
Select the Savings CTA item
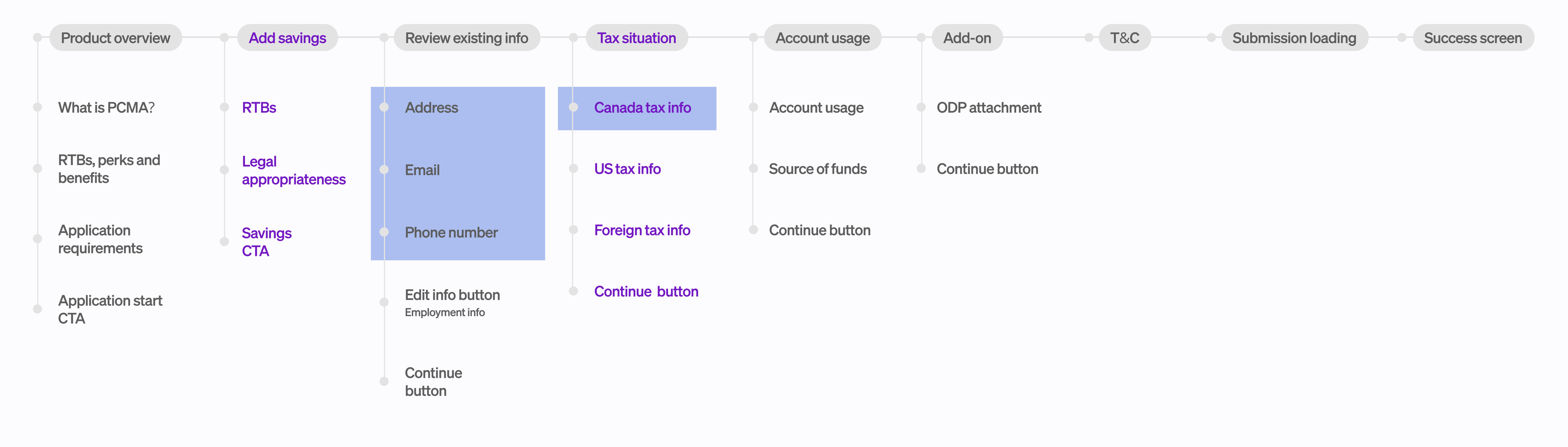267,242
